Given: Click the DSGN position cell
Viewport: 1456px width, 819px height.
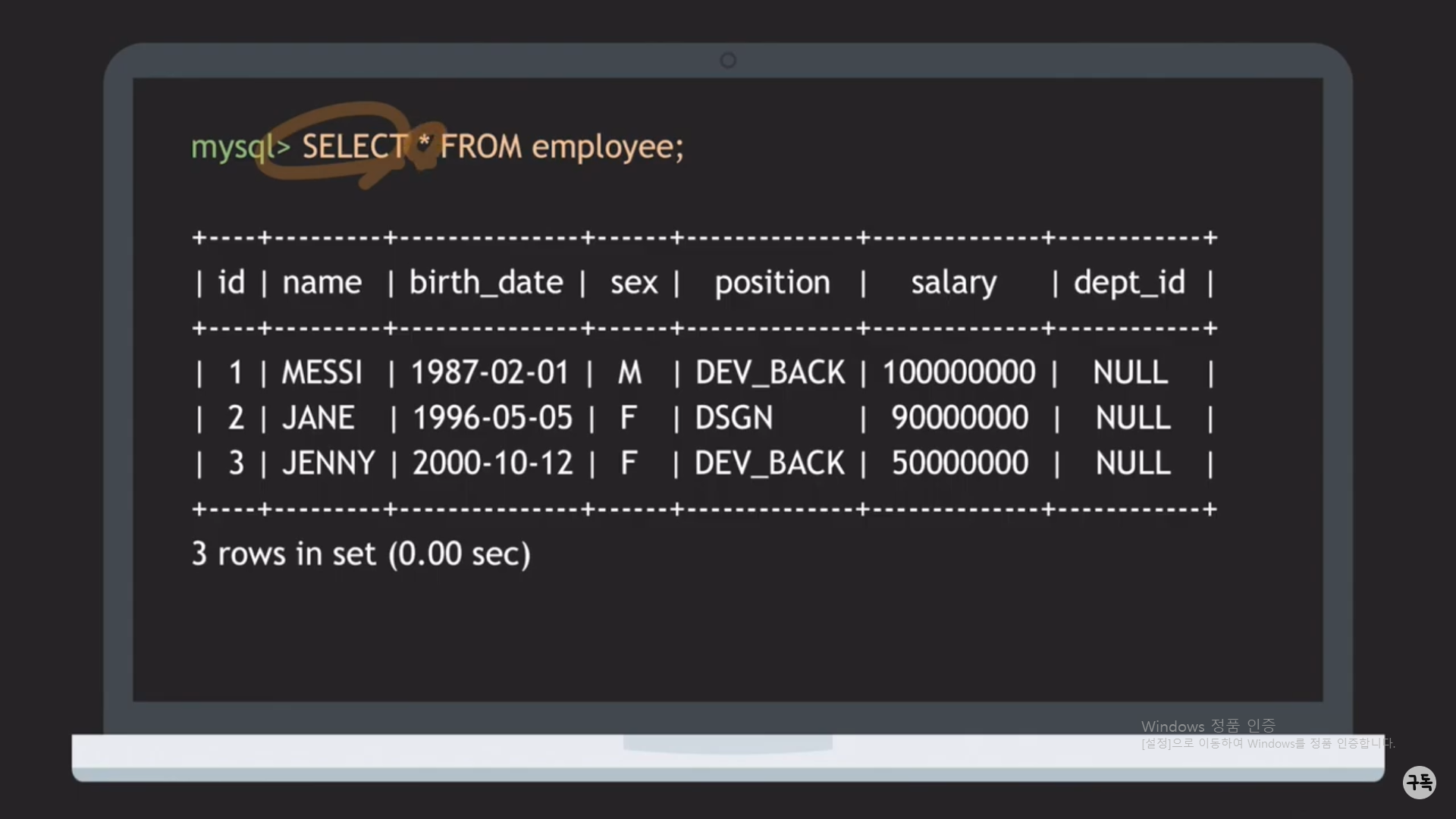Looking at the screenshot, I should pyautogui.click(x=733, y=418).
